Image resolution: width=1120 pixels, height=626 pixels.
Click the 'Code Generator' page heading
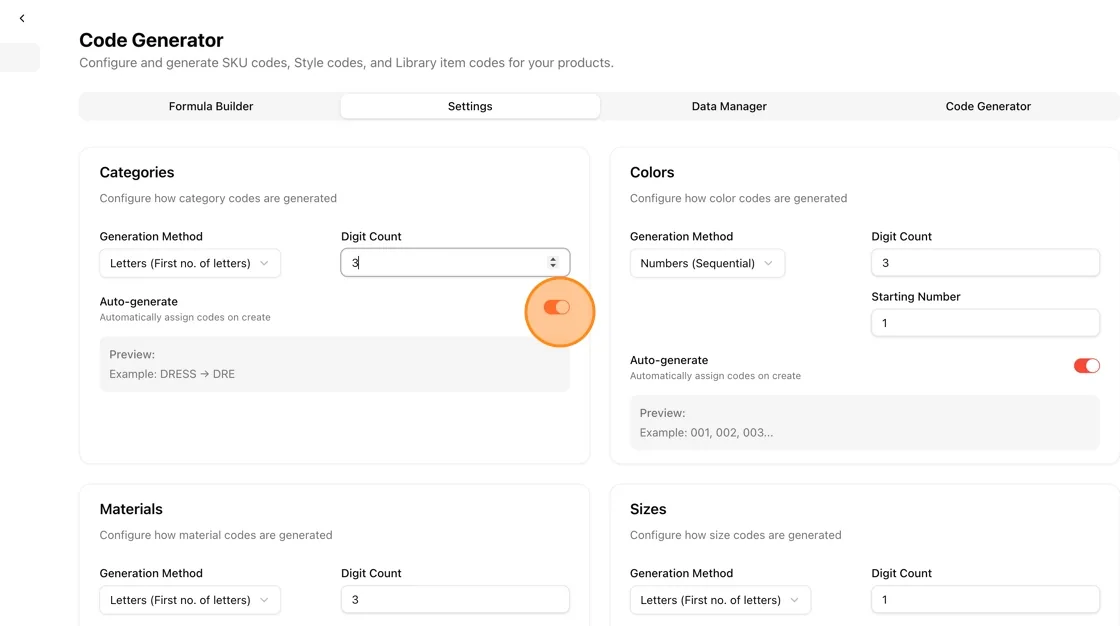(151, 40)
